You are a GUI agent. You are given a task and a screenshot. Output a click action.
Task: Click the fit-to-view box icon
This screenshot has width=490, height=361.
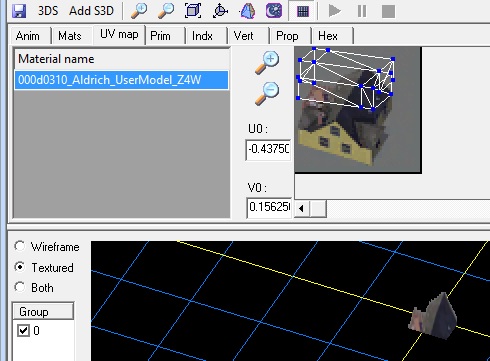pyautogui.click(x=193, y=11)
